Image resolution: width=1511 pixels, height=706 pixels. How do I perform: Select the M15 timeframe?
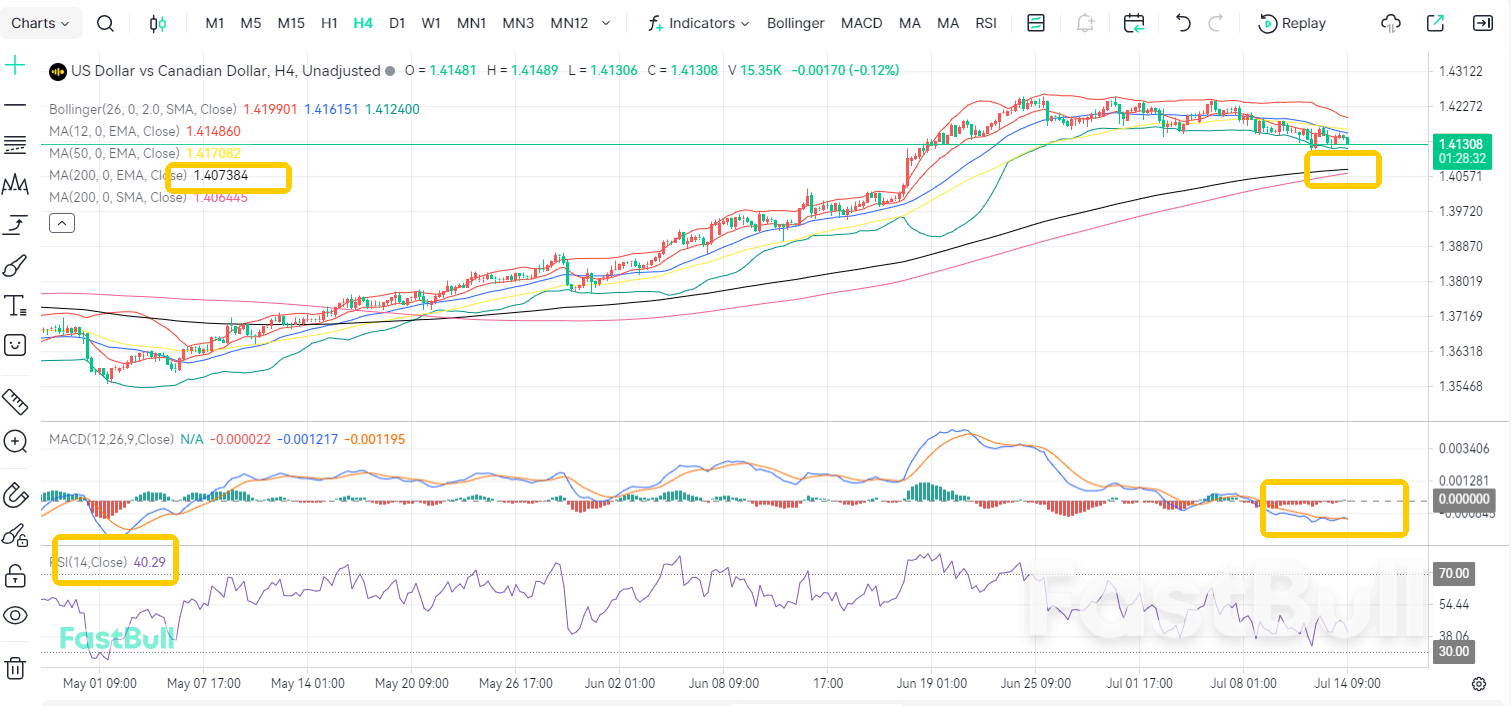coord(291,23)
